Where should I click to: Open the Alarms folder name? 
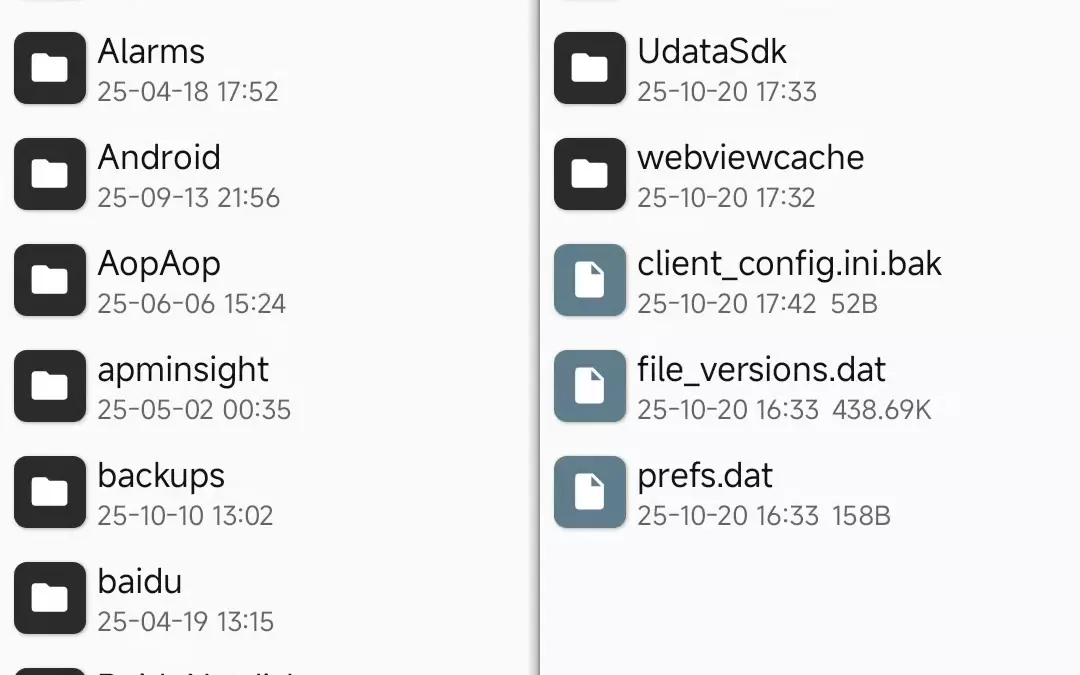151,52
